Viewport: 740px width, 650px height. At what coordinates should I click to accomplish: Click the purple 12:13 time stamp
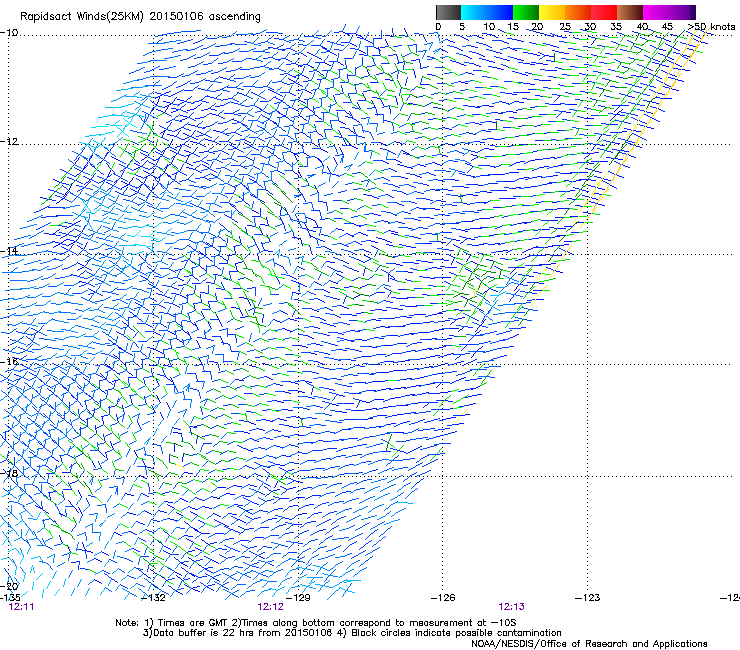tap(512, 607)
